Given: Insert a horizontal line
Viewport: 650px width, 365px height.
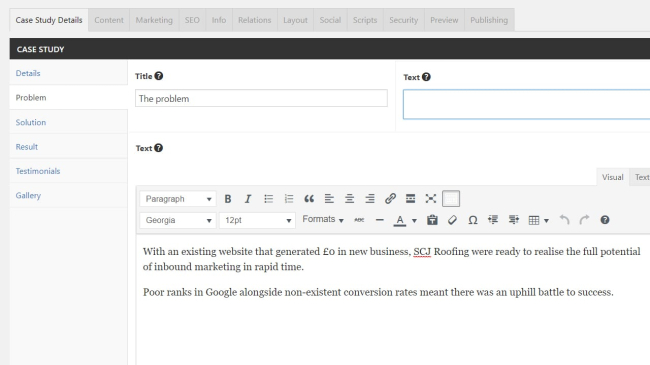Looking at the screenshot, I should [x=379, y=220].
